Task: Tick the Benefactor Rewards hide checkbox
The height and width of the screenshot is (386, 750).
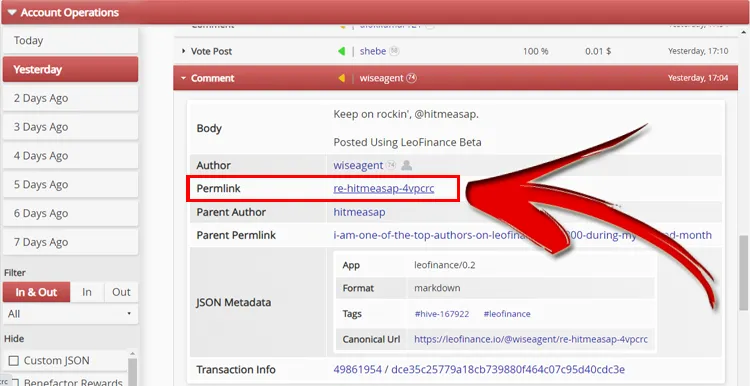Action: [14, 383]
